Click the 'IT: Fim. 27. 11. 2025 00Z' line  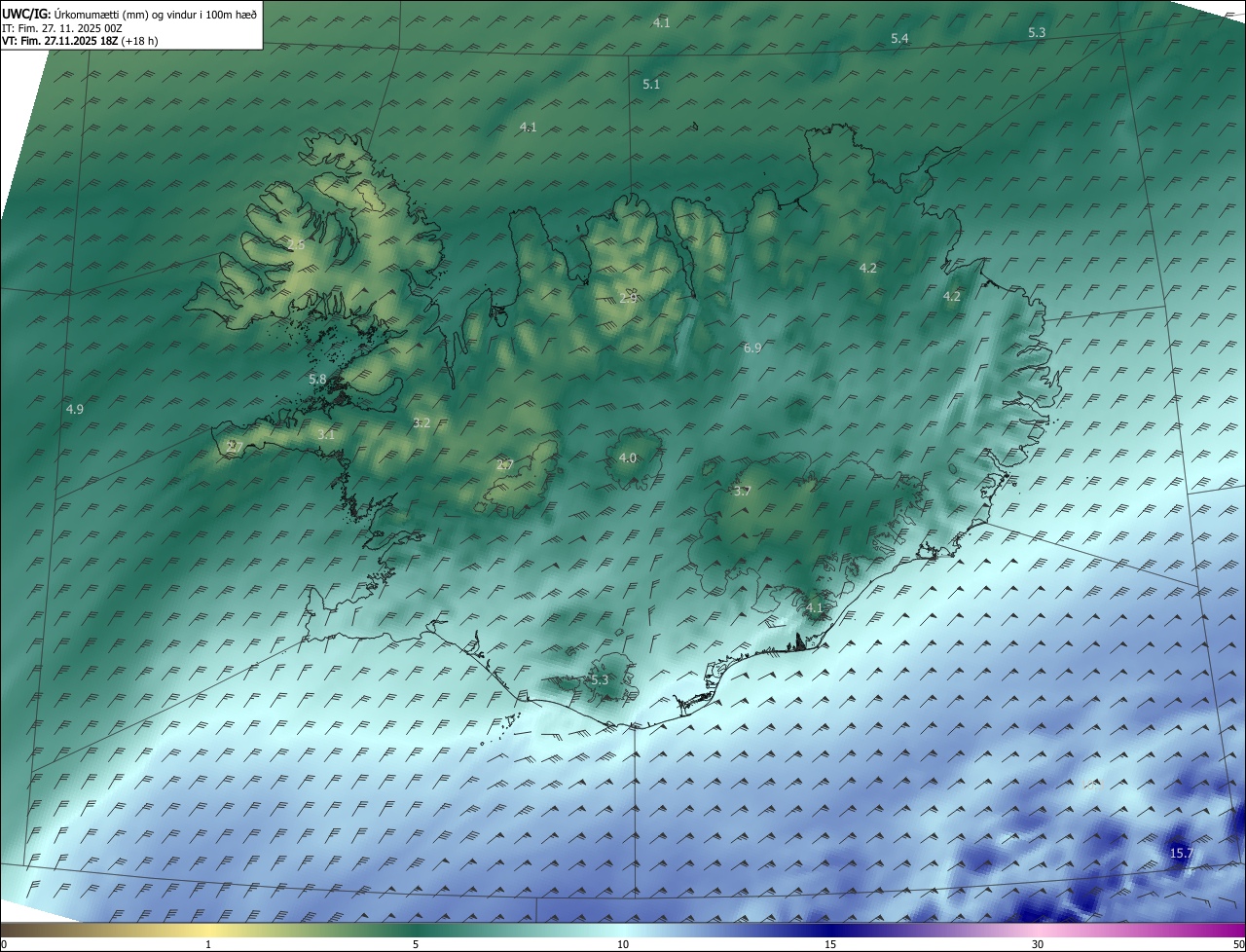click(x=61, y=28)
